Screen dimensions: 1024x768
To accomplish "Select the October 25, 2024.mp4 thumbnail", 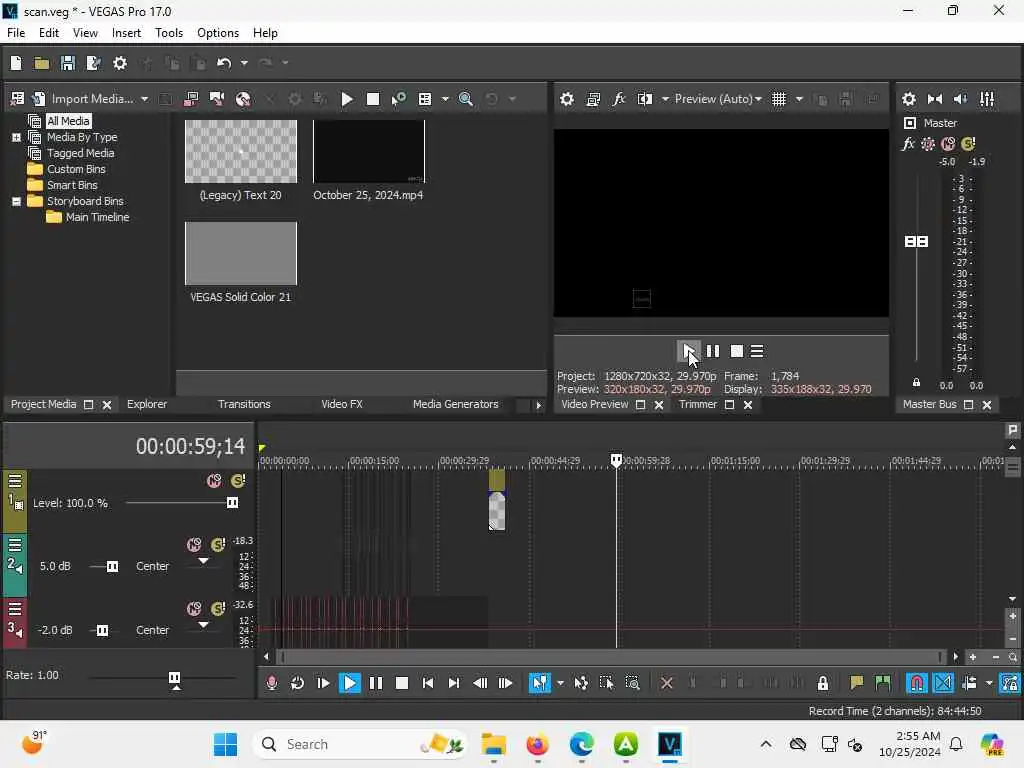I will click(369, 152).
